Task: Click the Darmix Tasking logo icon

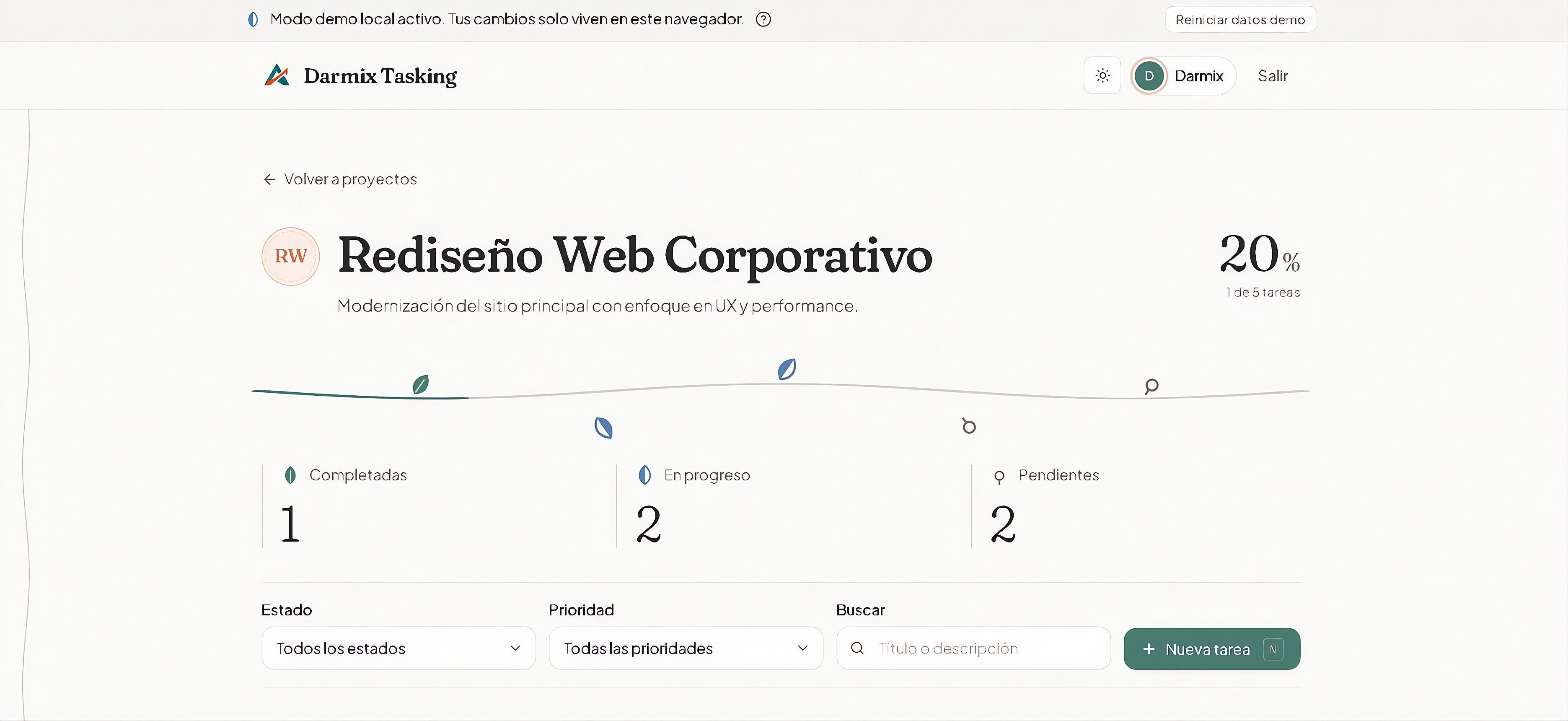Action: 277,75
